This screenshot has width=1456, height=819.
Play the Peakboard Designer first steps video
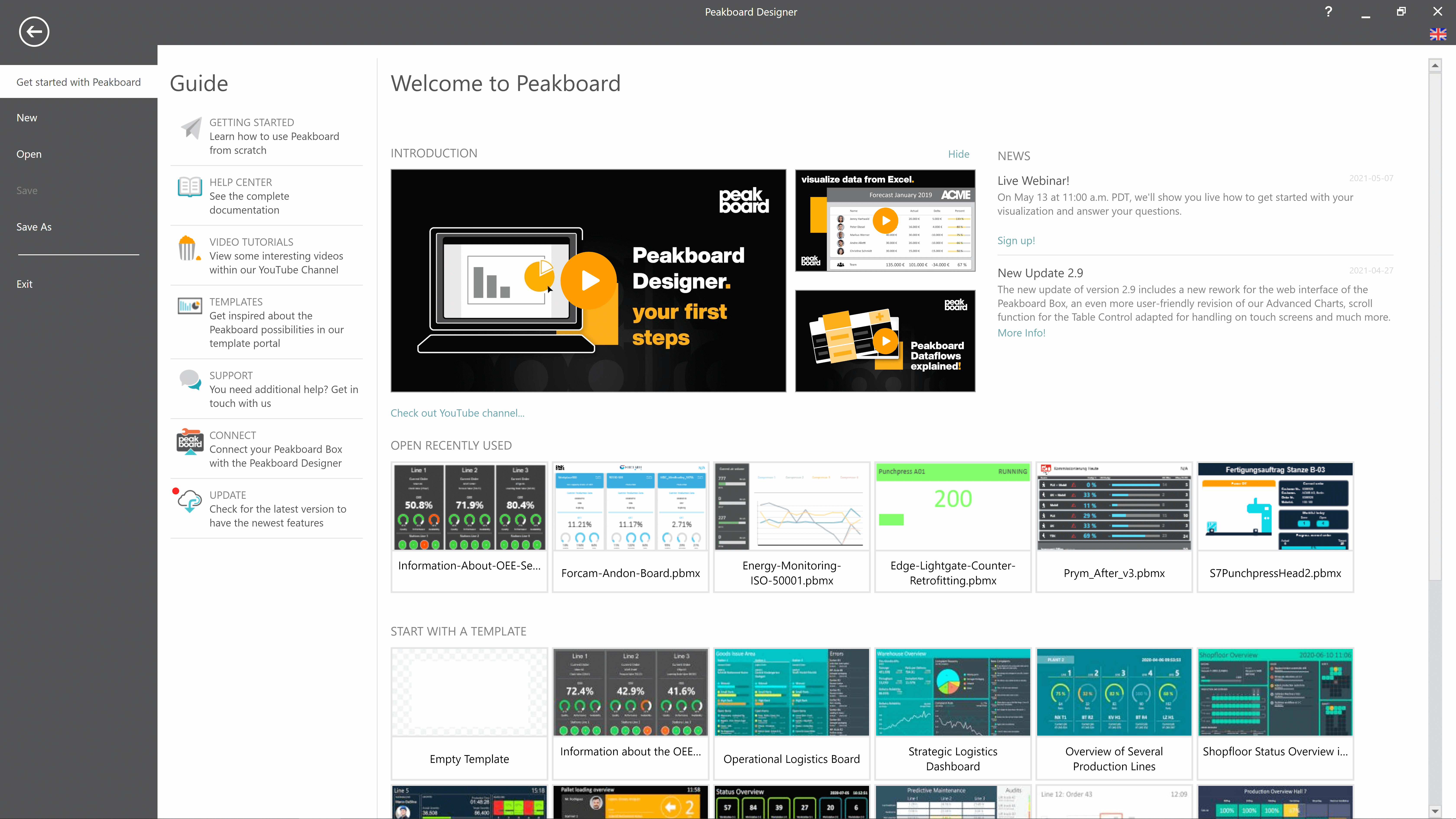[588, 280]
